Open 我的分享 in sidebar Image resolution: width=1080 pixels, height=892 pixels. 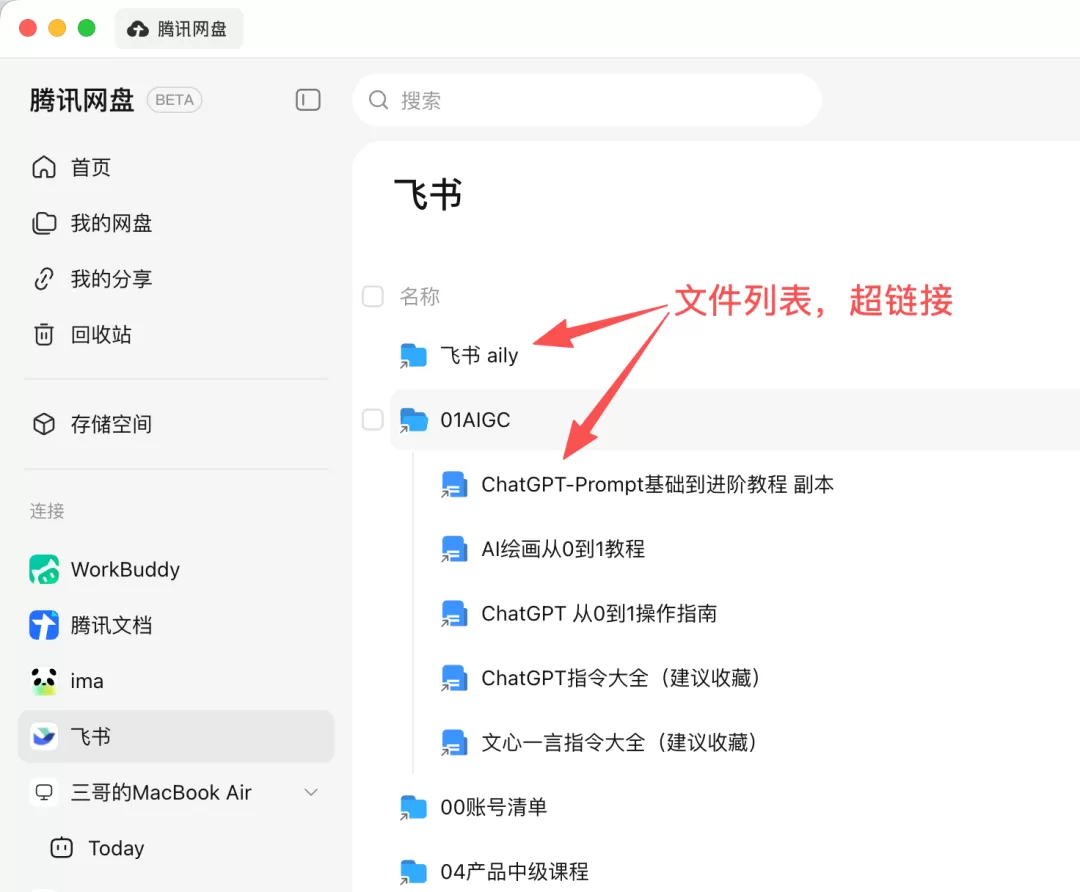coord(111,279)
